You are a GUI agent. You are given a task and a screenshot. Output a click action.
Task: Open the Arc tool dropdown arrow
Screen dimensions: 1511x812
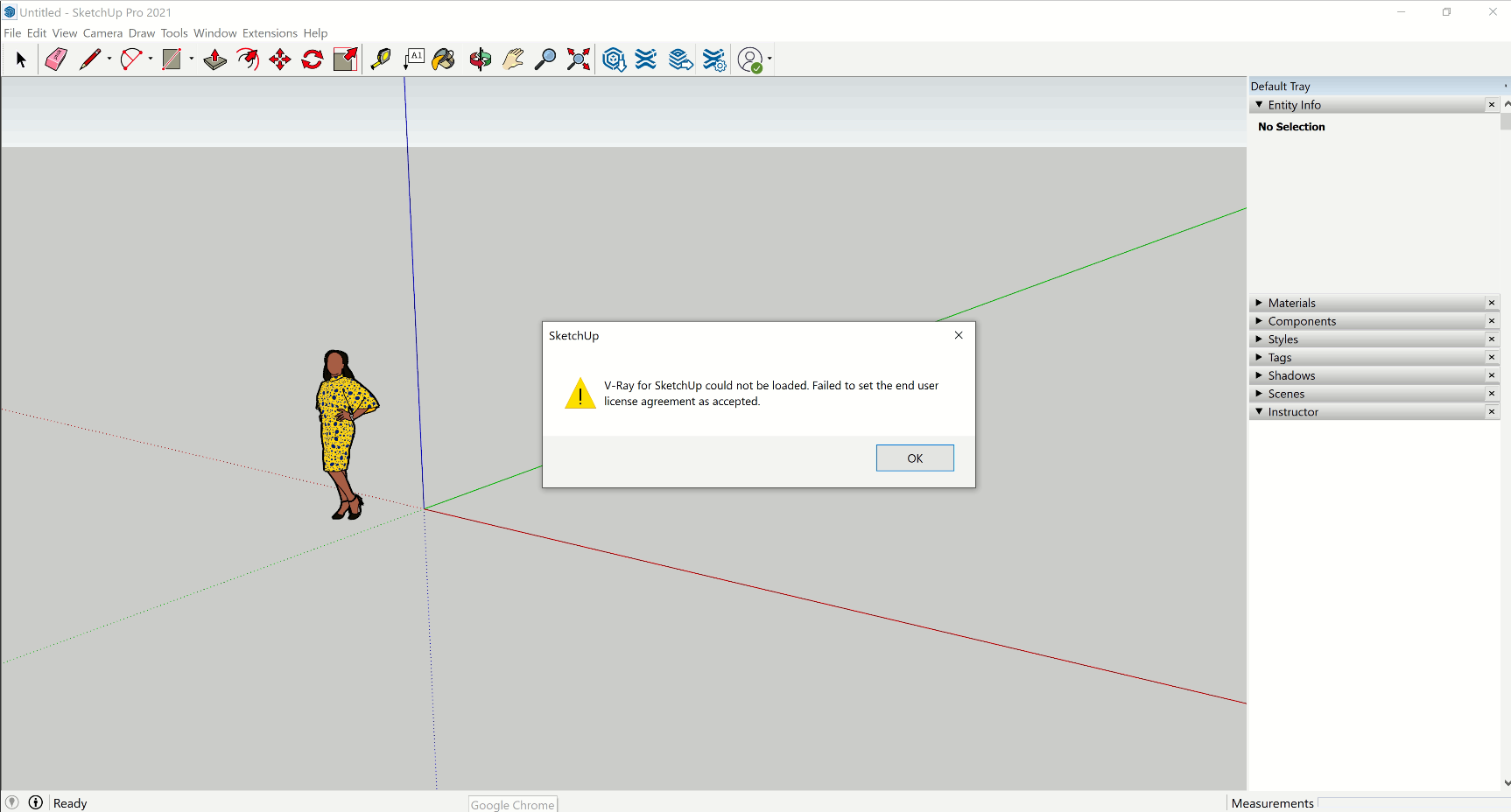coord(151,59)
